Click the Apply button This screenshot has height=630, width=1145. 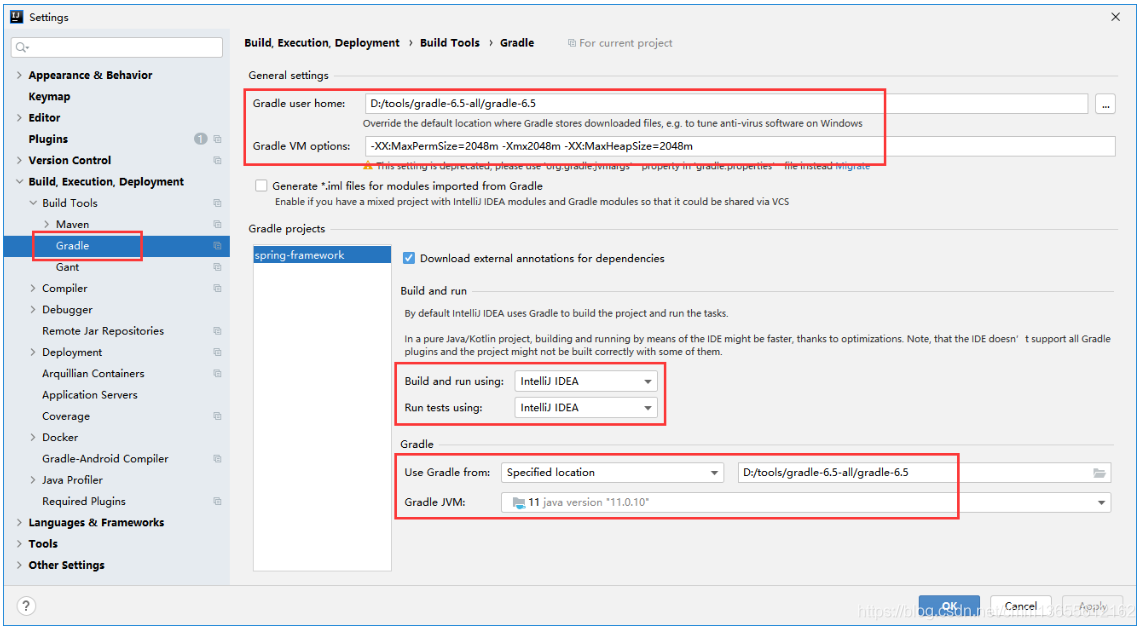click(1092, 606)
